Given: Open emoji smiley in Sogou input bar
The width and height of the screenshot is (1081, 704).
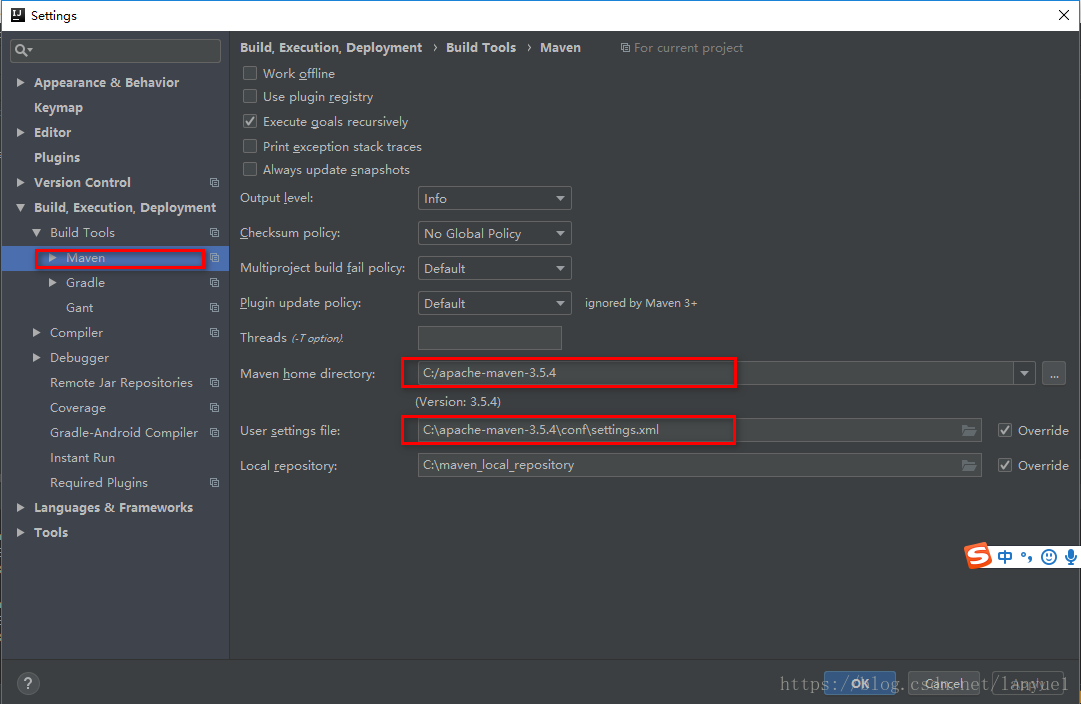Looking at the screenshot, I should pos(1049,557).
